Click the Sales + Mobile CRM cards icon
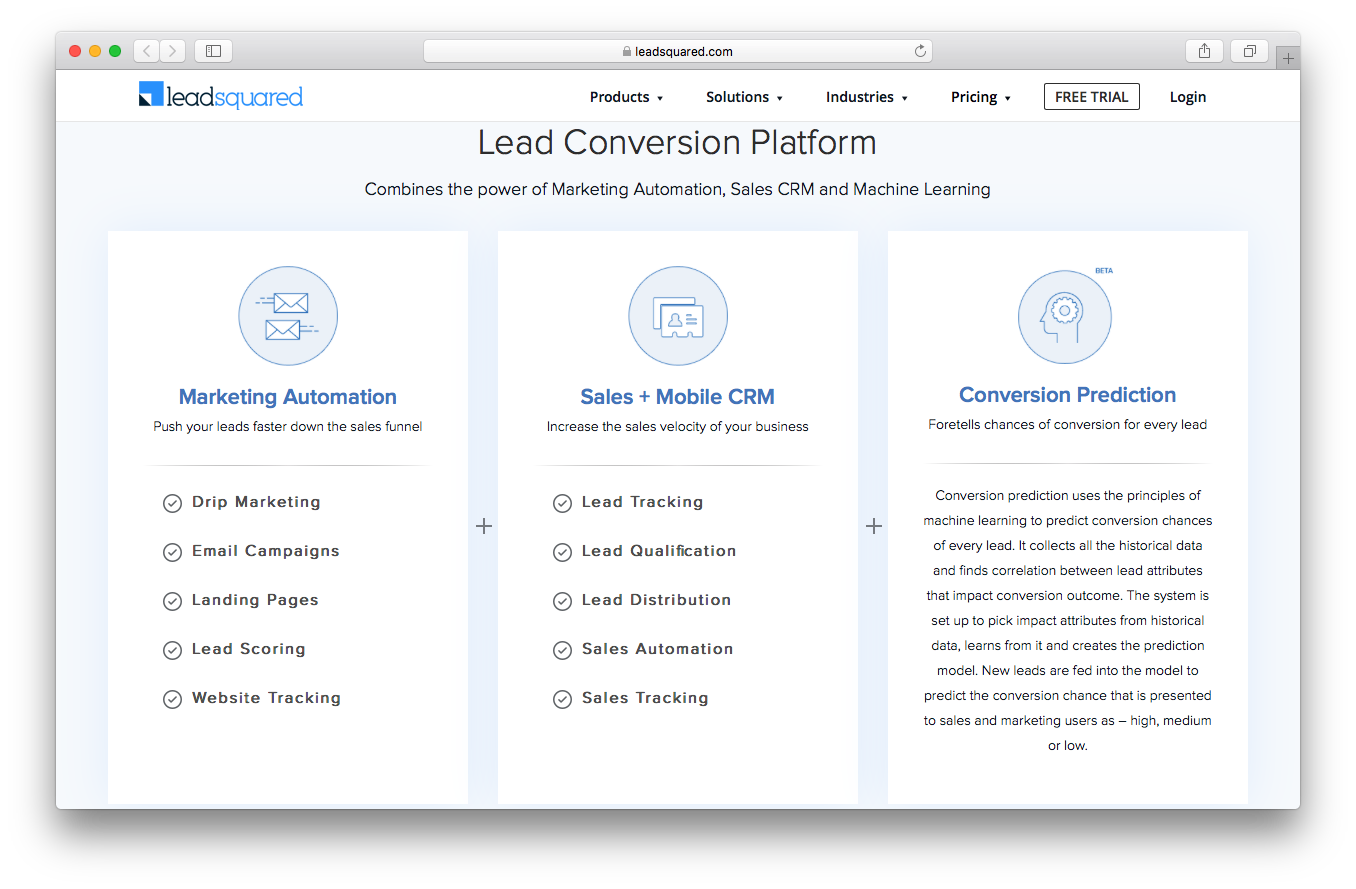1356x889 pixels. (x=678, y=316)
